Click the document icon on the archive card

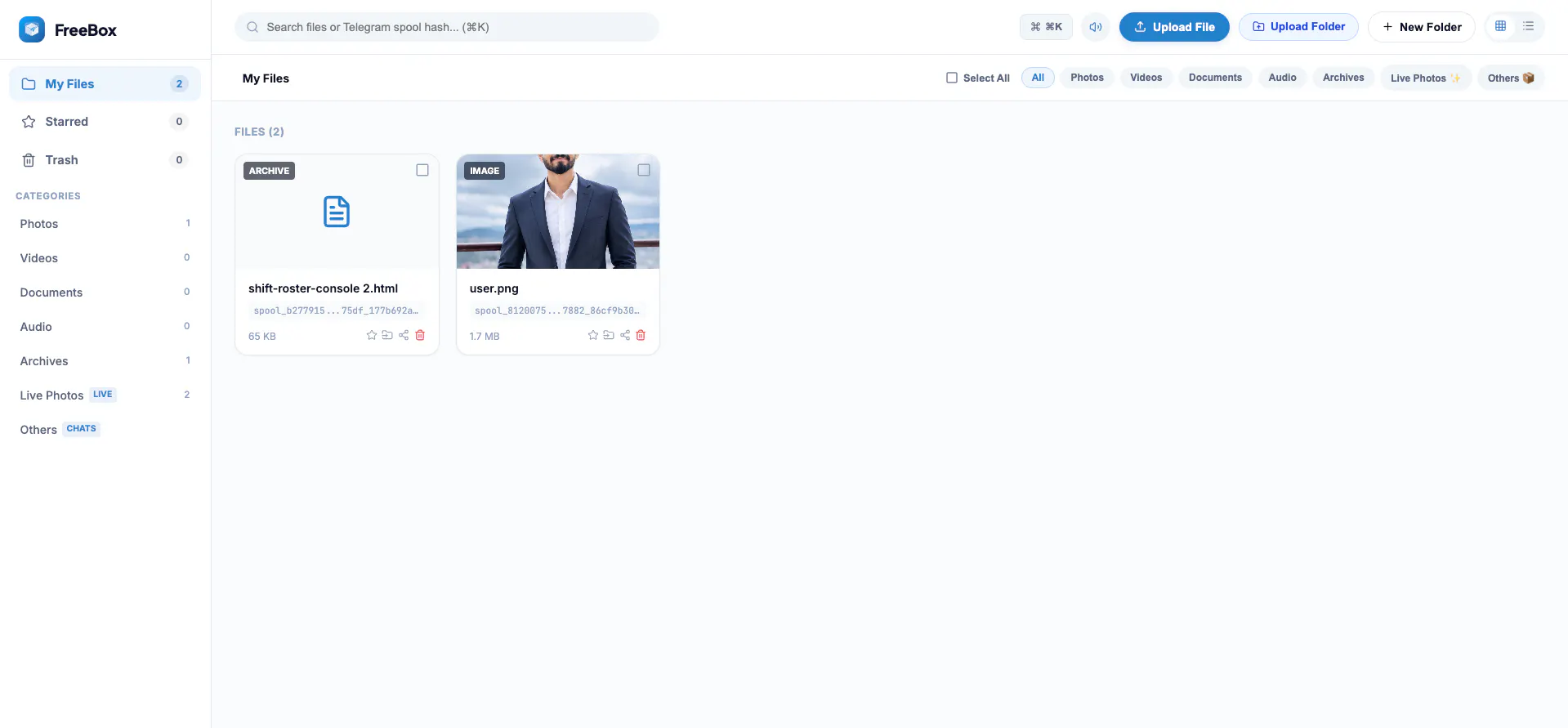click(x=337, y=212)
